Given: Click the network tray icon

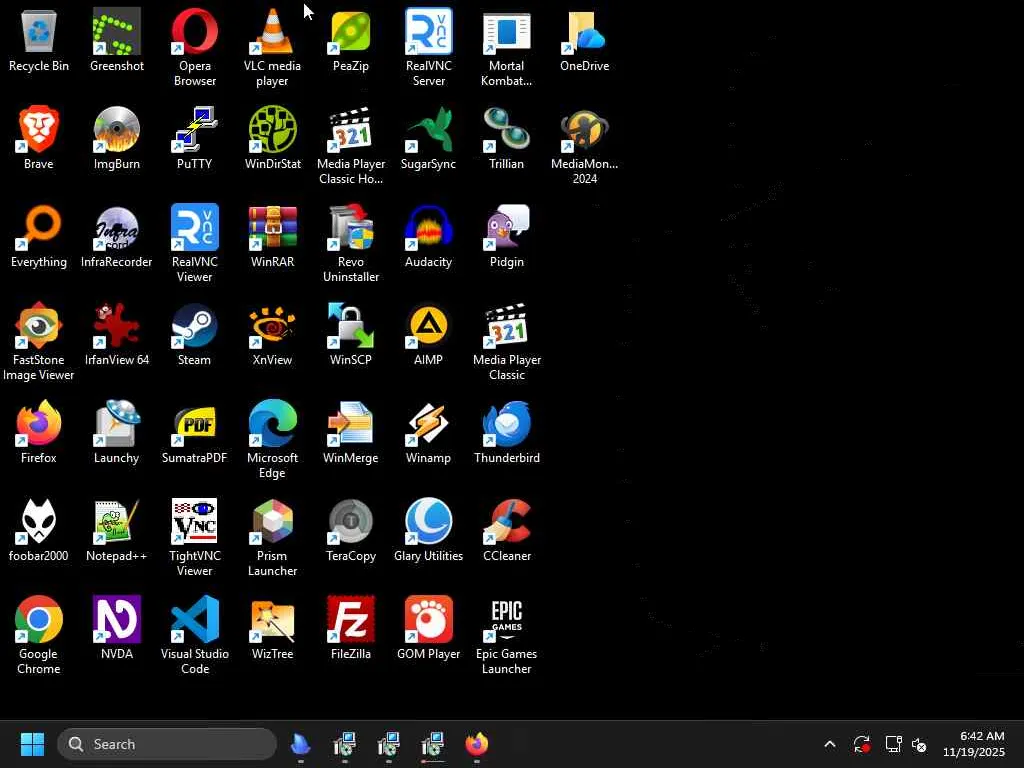Looking at the screenshot, I should (x=893, y=744).
